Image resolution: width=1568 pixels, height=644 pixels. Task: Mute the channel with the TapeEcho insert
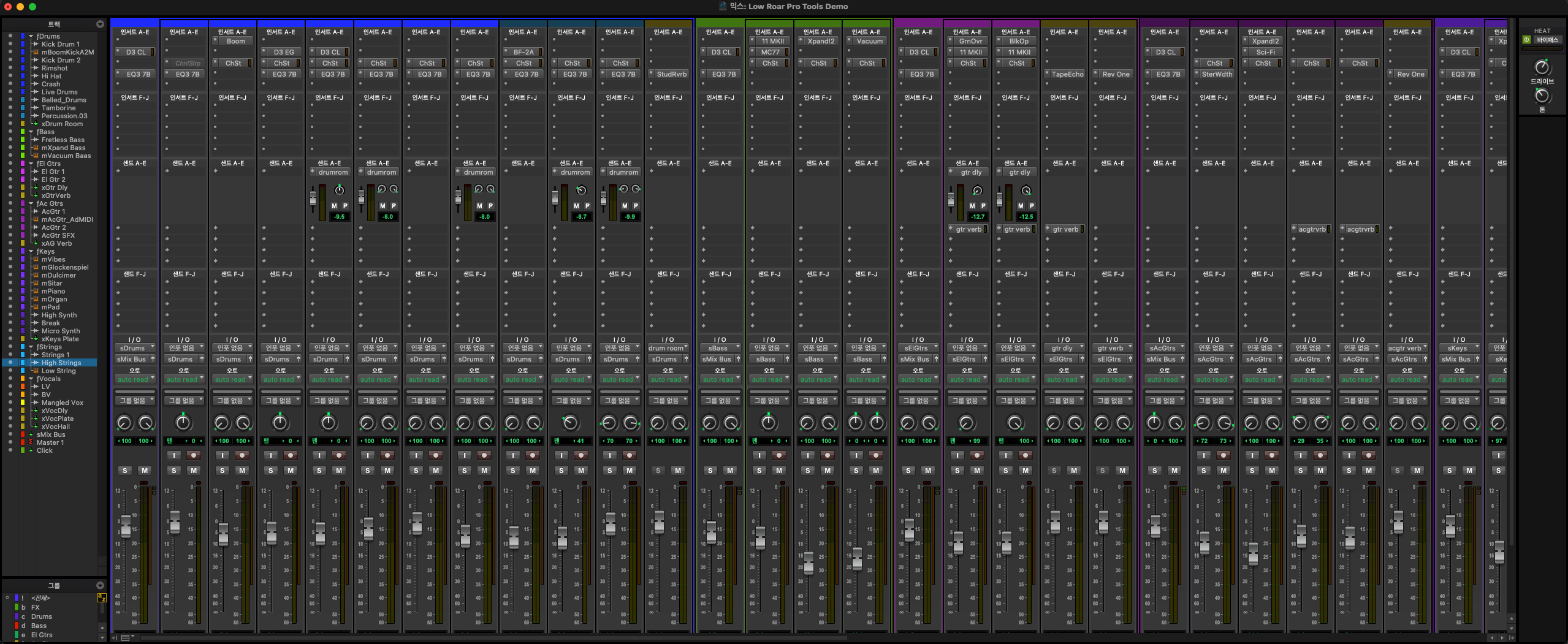1073,471
